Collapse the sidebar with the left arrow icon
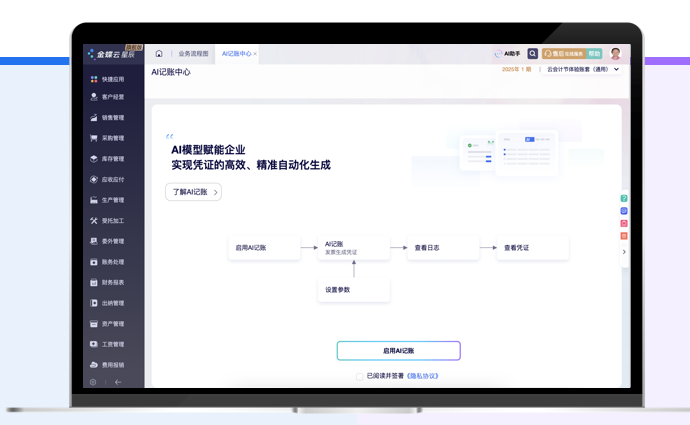690x425 pixels. click(118, 382)
